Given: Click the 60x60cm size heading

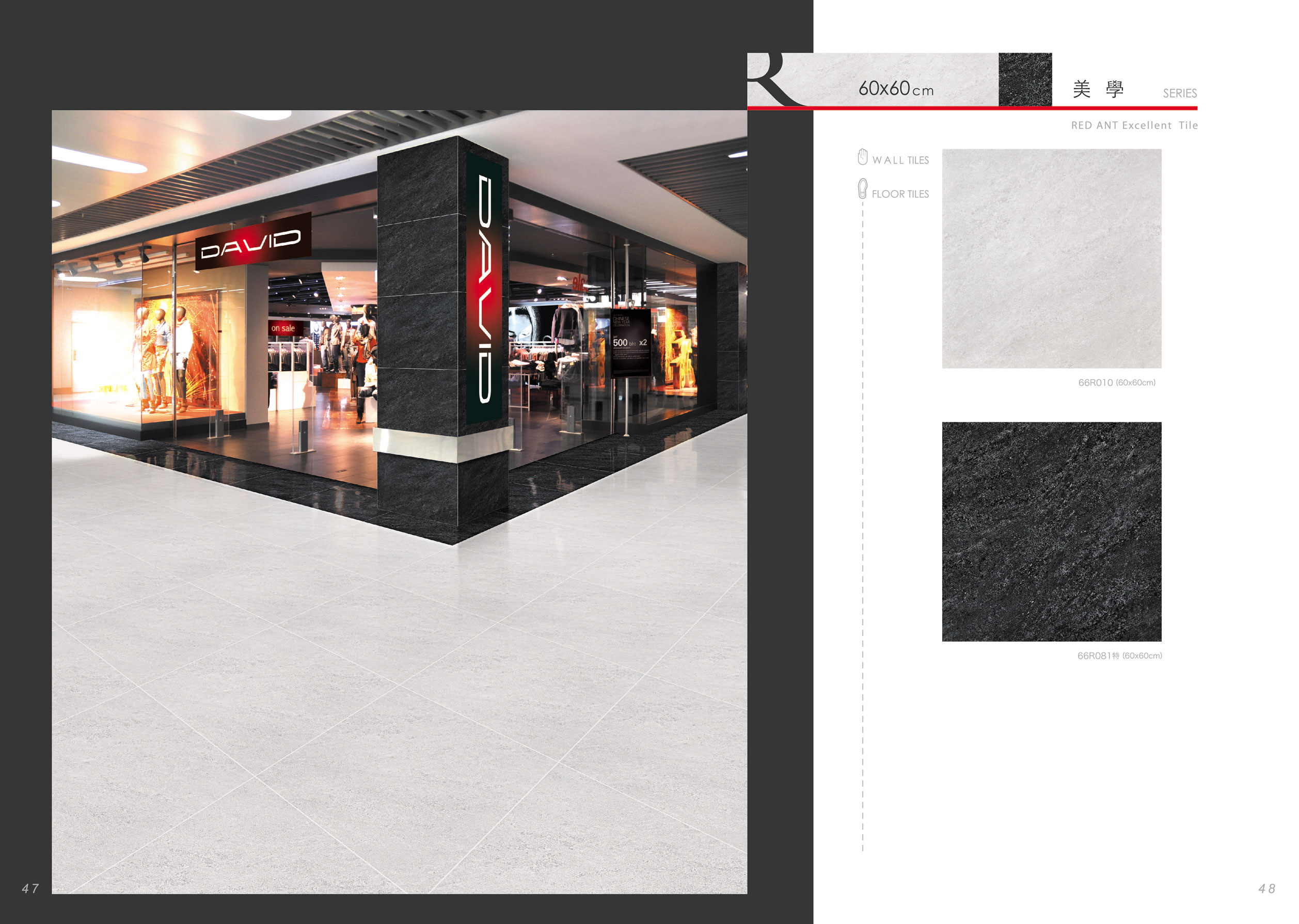Looking at the screenshot, I should 895,89.
